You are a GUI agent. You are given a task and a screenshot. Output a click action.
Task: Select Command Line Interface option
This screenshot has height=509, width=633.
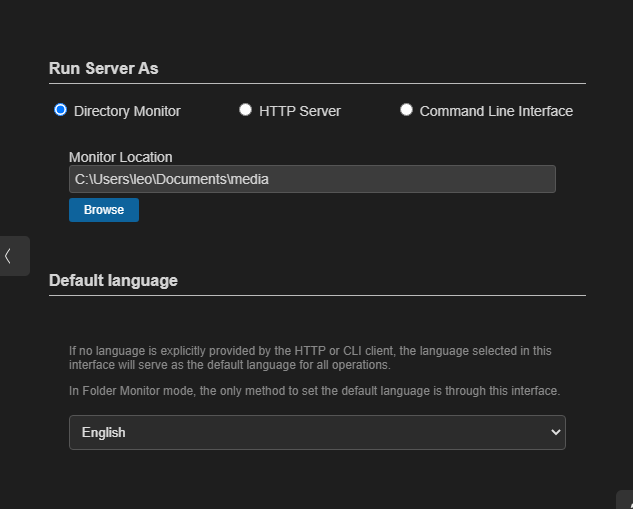pos(406,110)
